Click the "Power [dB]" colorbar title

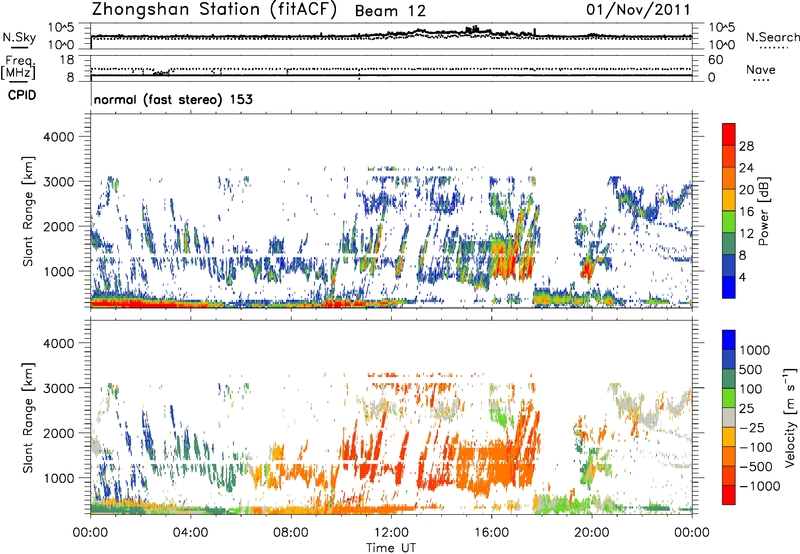(x=764, y=211)
